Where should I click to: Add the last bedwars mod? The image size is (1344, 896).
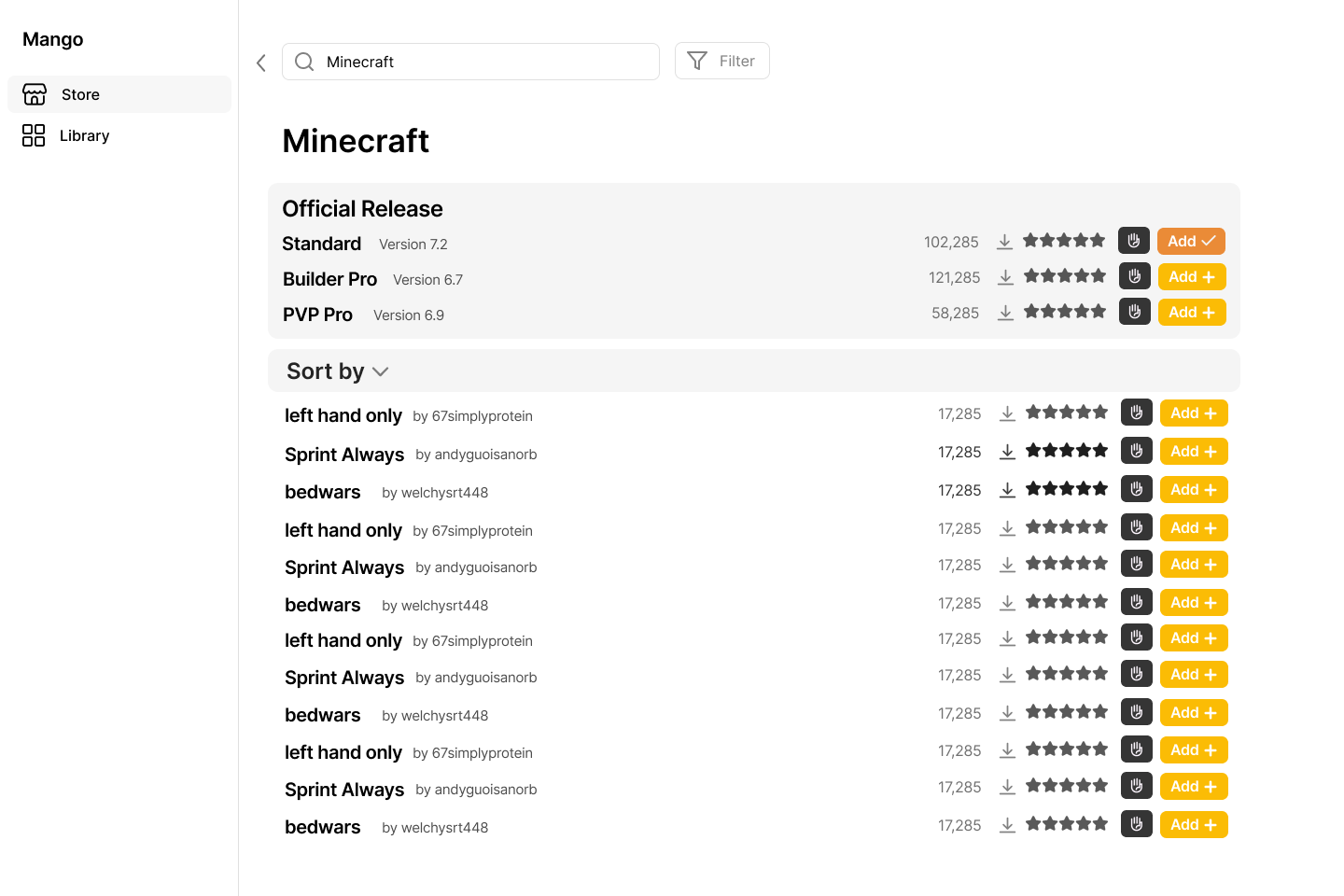pyautogui.click(x=1194, y=824)
